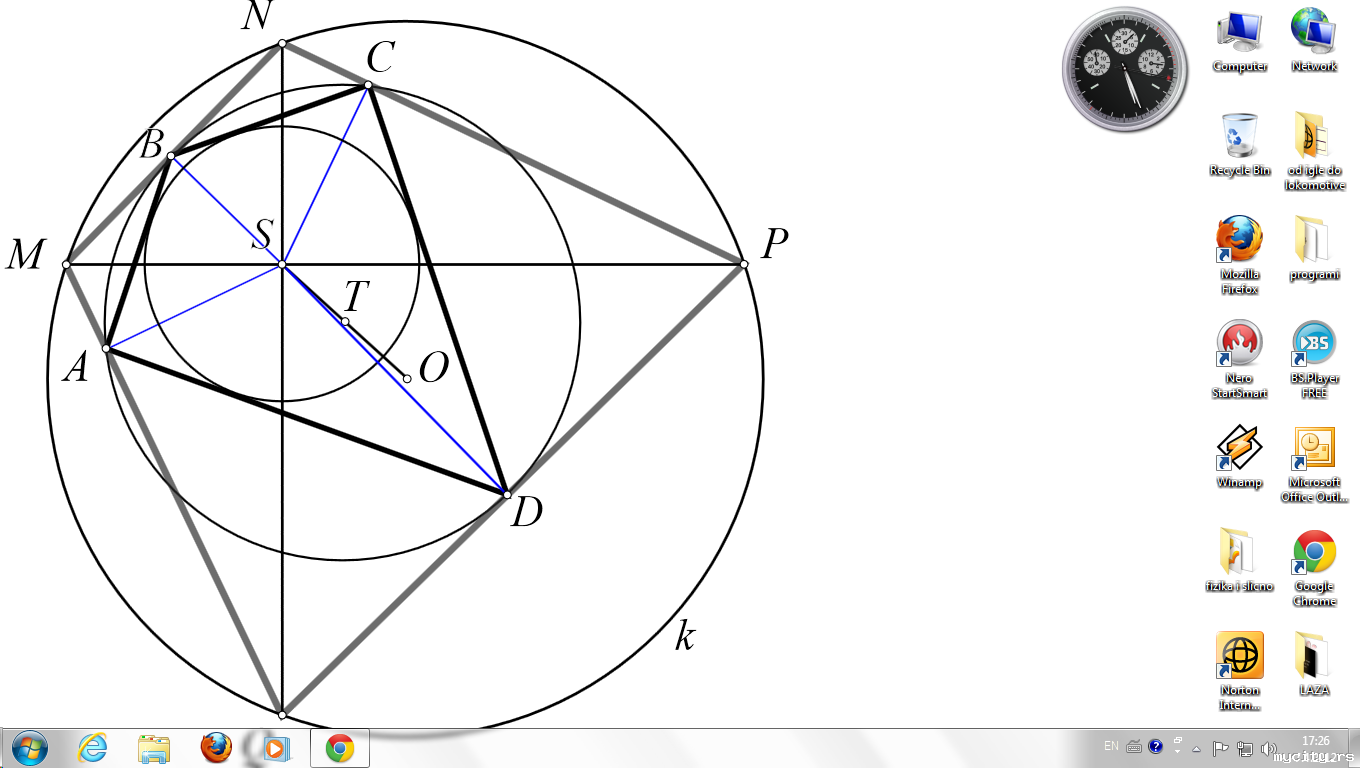Open the Network desktop icon
1360x768 pixels.
1314,40
